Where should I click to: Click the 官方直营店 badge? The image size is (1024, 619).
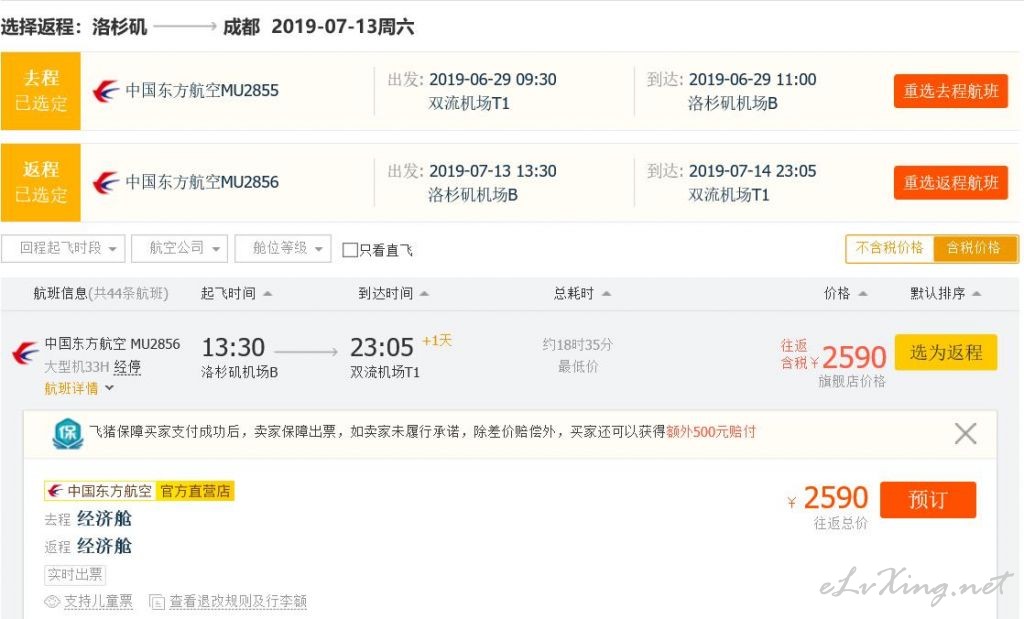click(195, 491)
